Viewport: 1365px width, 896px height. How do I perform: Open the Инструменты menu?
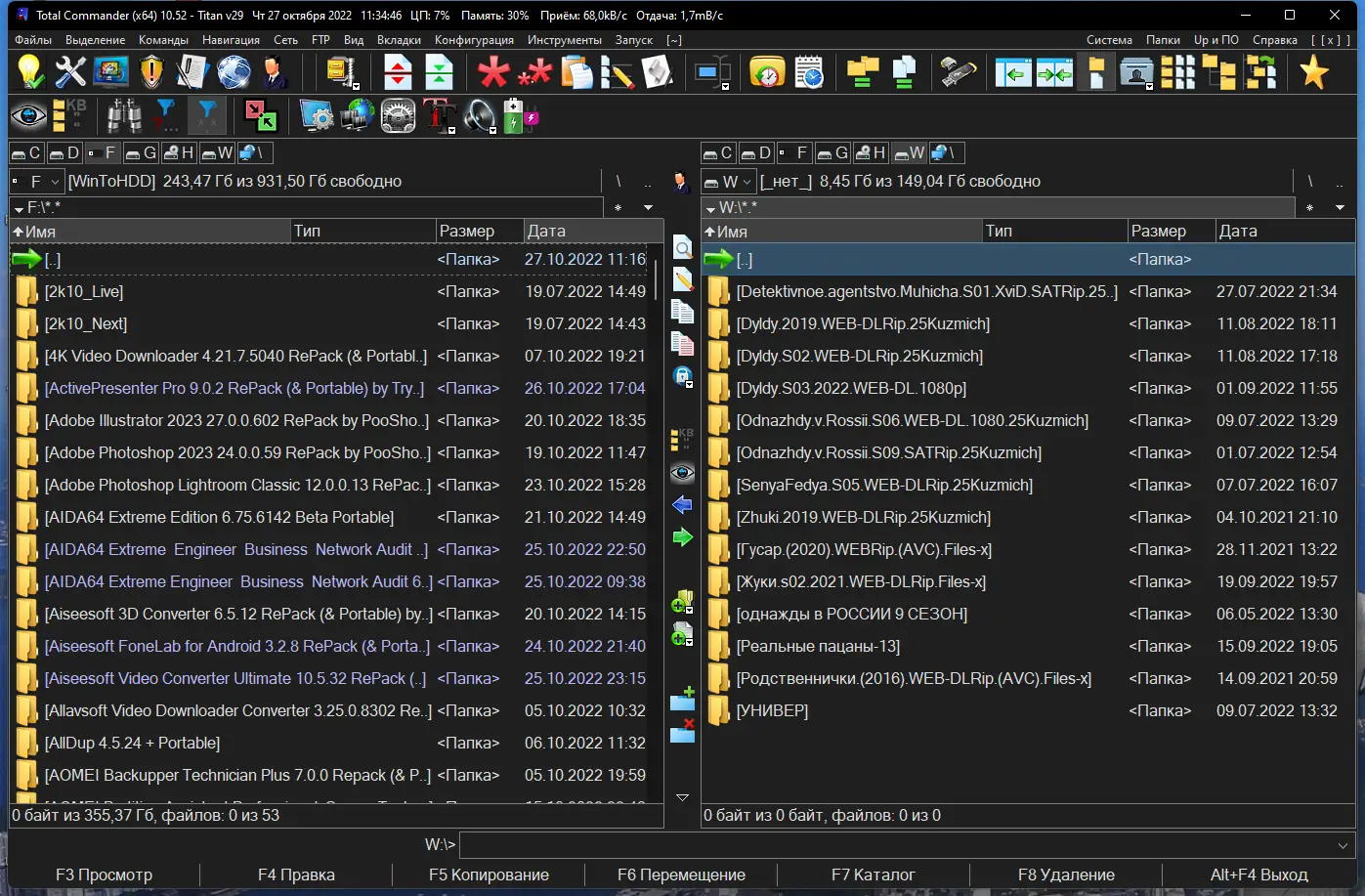coord(564,40)
